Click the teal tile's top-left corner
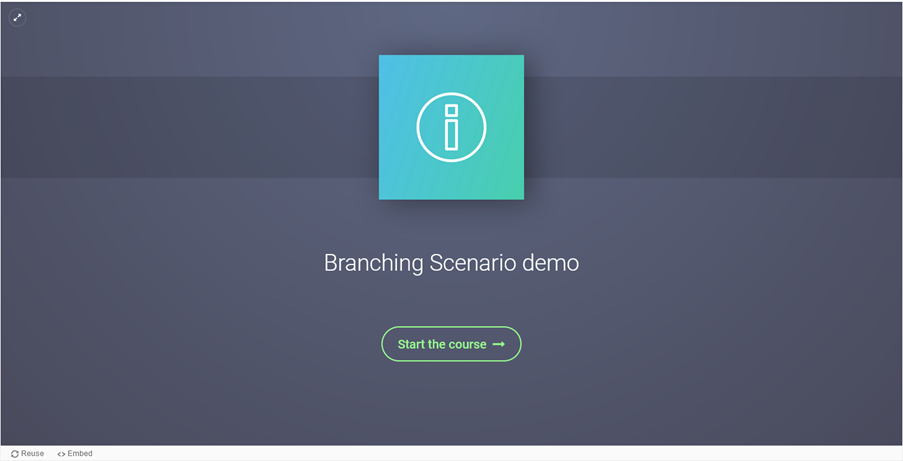903x461 pixels. point(384,60)
